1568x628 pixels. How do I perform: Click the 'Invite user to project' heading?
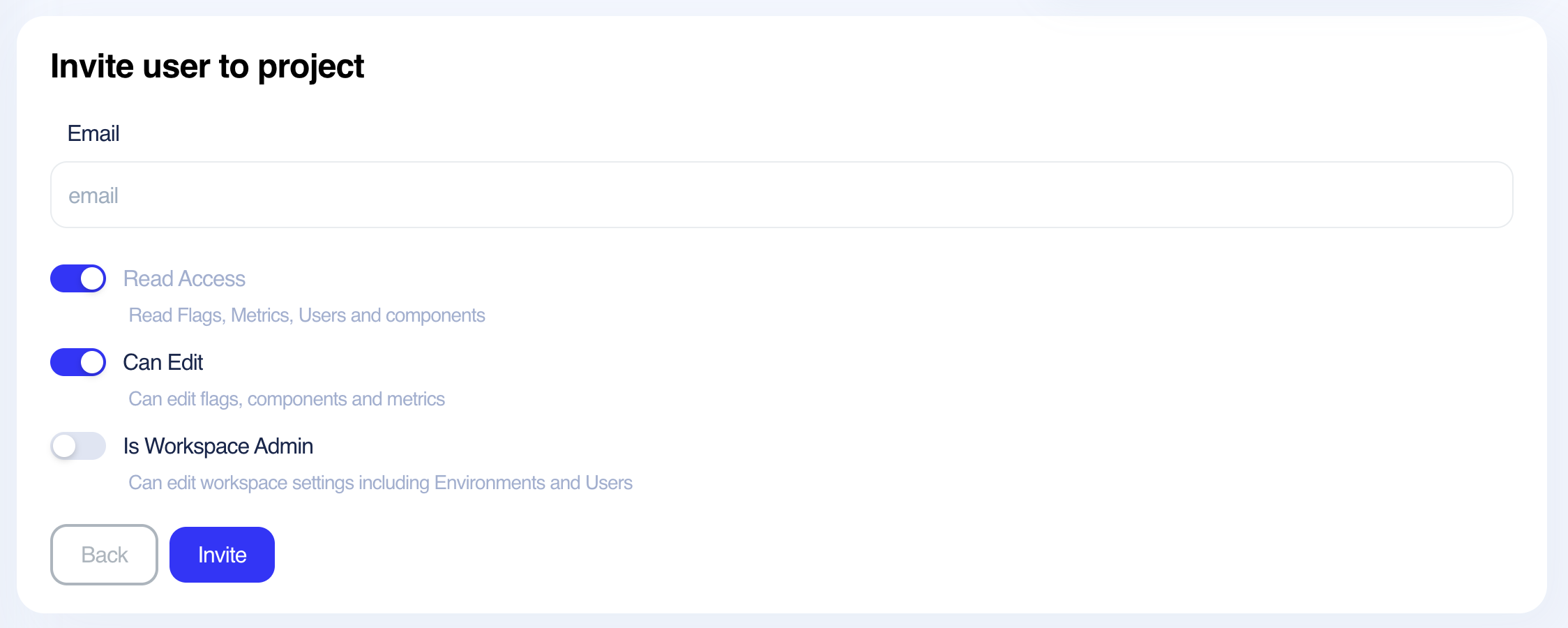coord(207,67)
